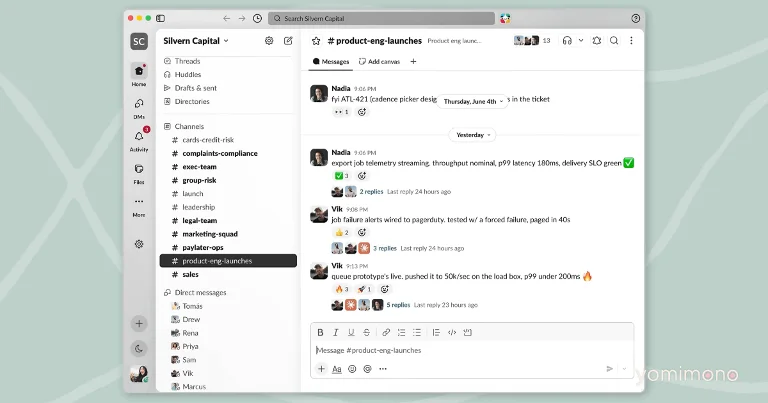Insert an ordered list in composer

coord(401,332)
